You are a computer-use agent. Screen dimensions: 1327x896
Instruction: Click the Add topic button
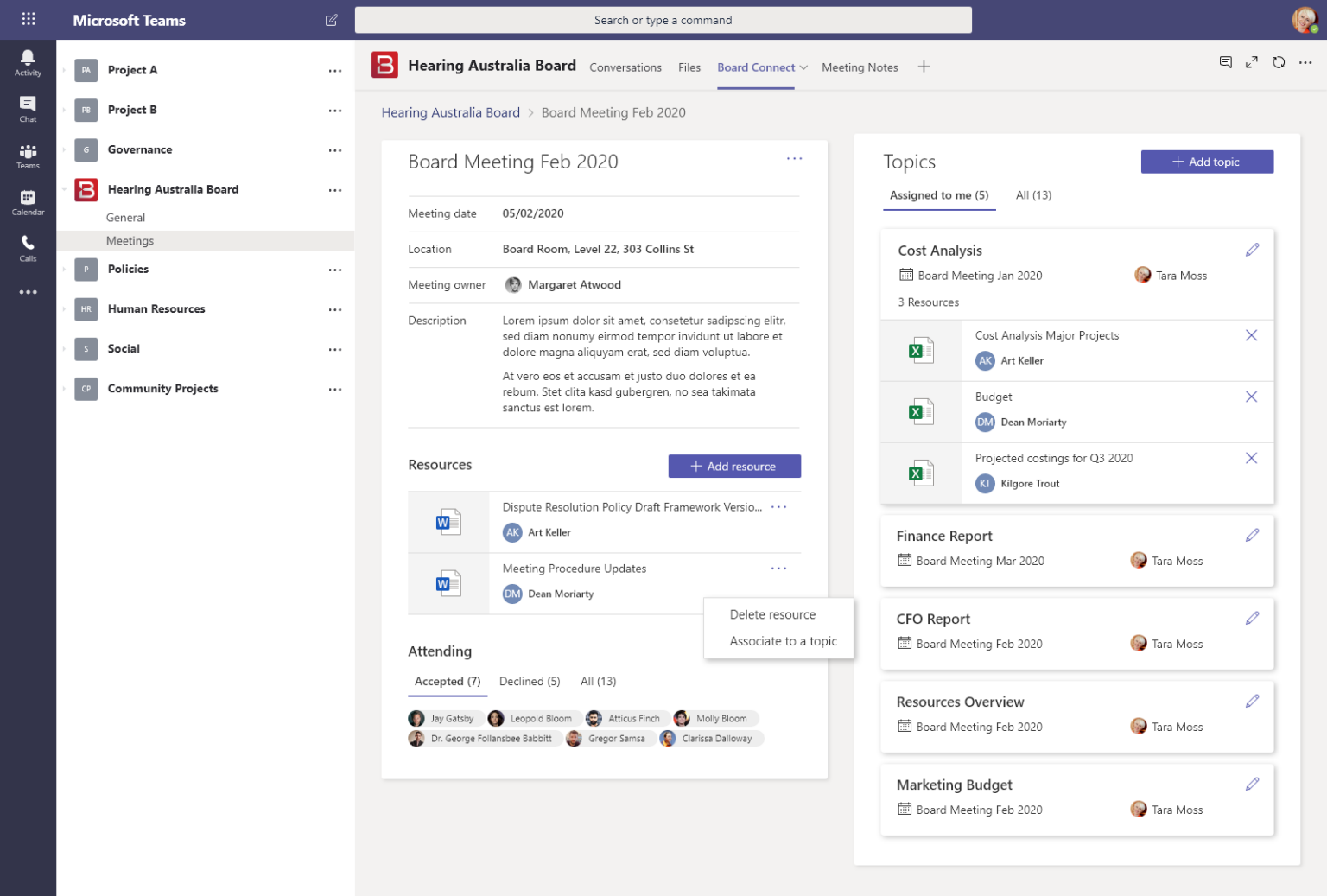(1207, 162)
